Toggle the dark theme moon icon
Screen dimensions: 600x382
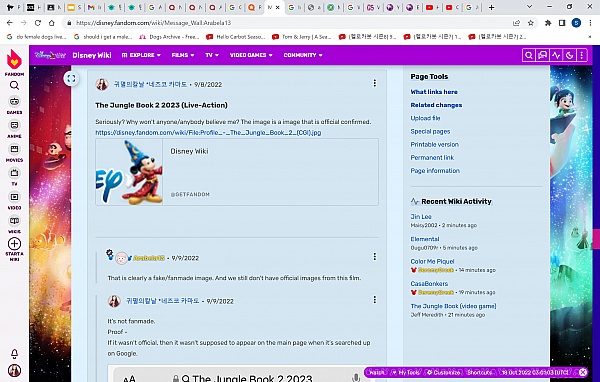(569, 55)
